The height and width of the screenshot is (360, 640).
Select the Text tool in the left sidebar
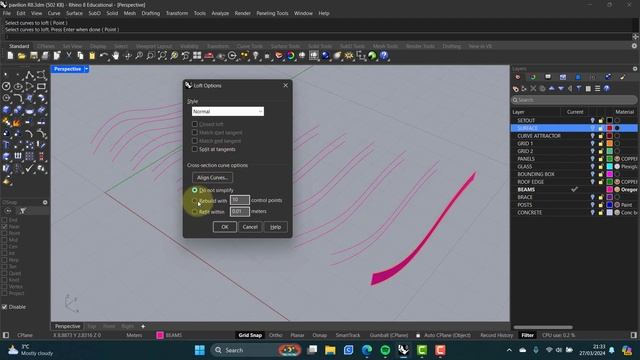pos(6,145)
